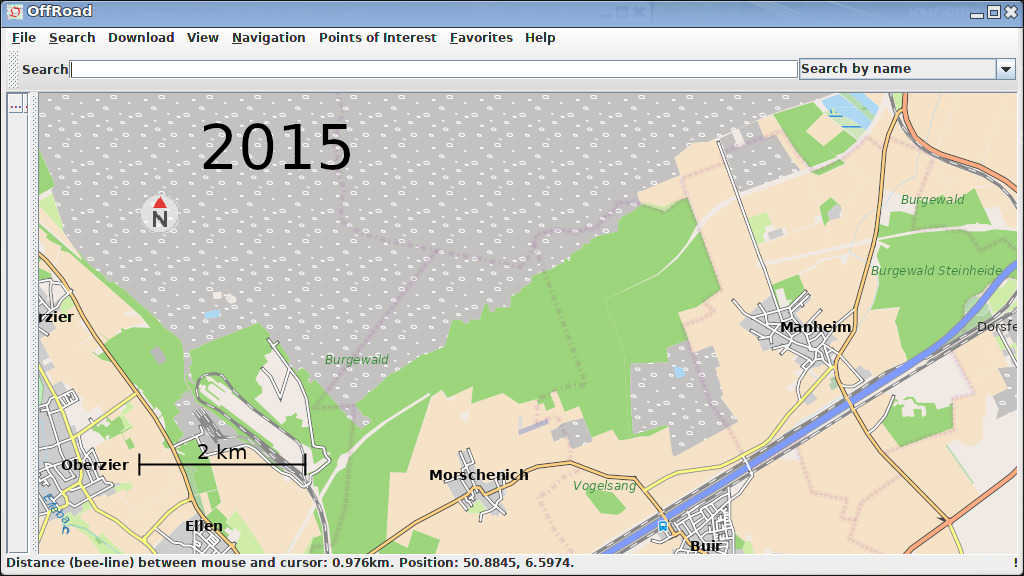Click the OffRoad application icon in title bar
The image size is (1024, 576).
click(14, 12)
